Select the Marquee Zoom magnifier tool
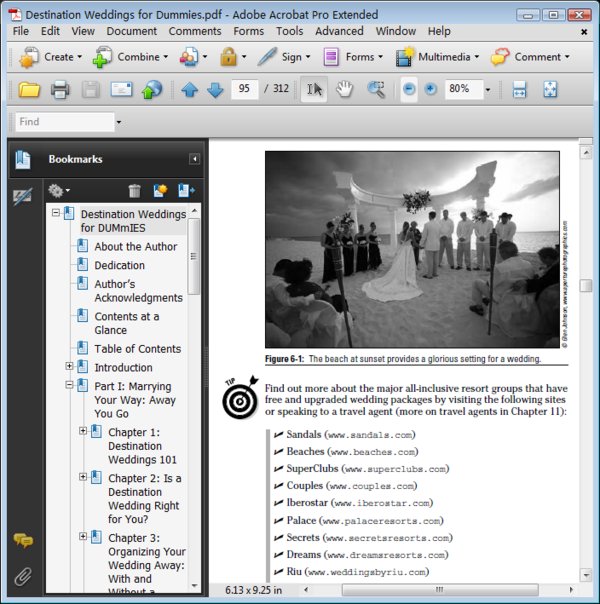Screen dimensions: 600x604 tap(376, 89)
